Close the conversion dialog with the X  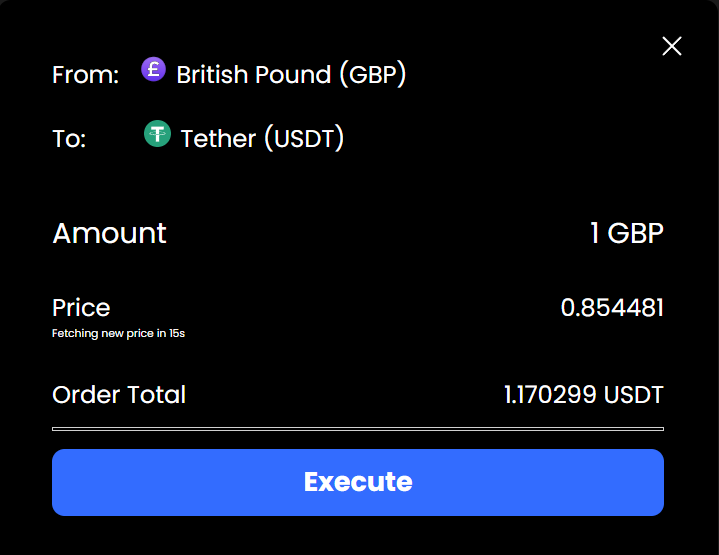point(672,46)
